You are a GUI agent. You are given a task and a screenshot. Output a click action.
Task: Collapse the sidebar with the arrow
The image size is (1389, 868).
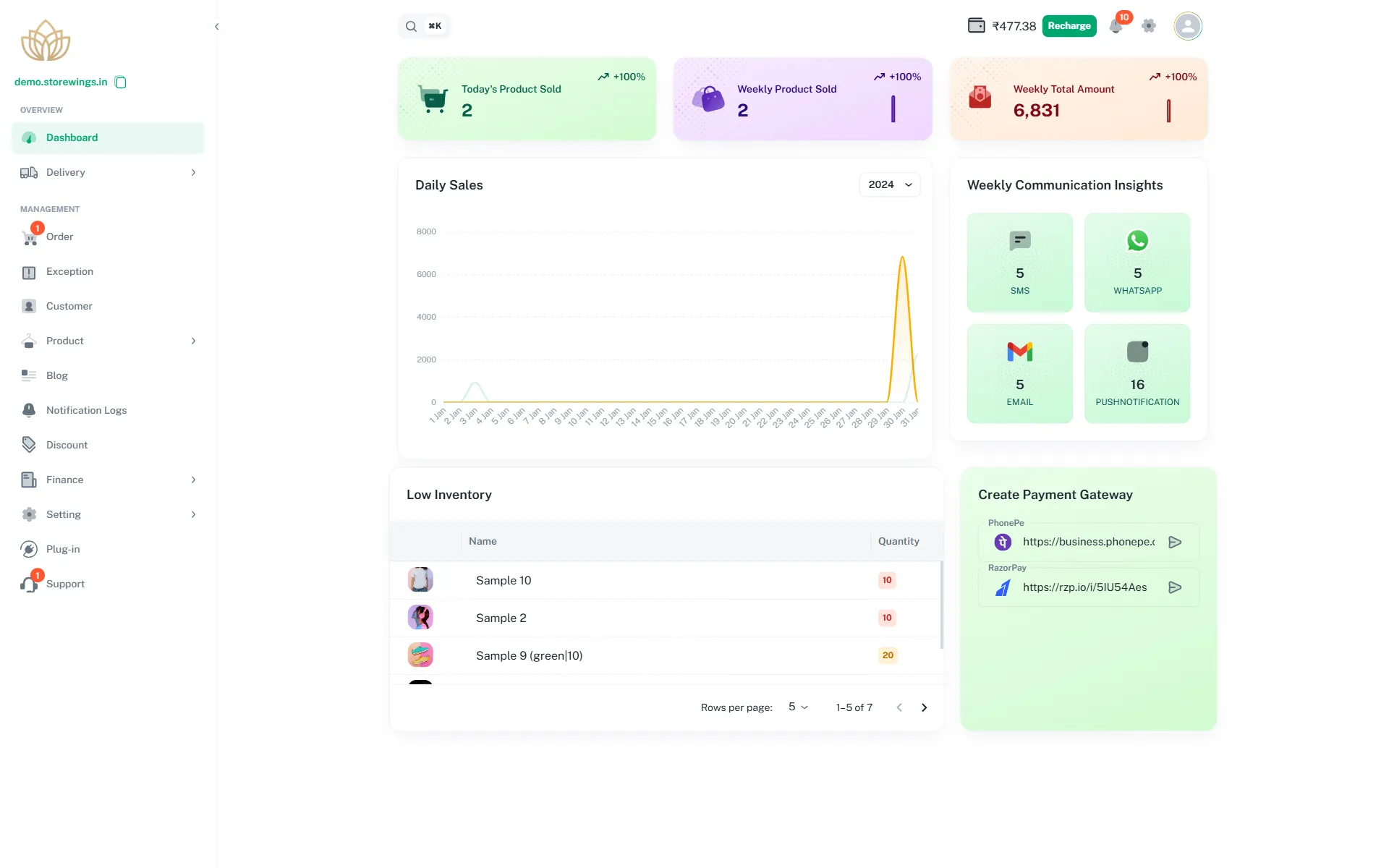(216, 27)
